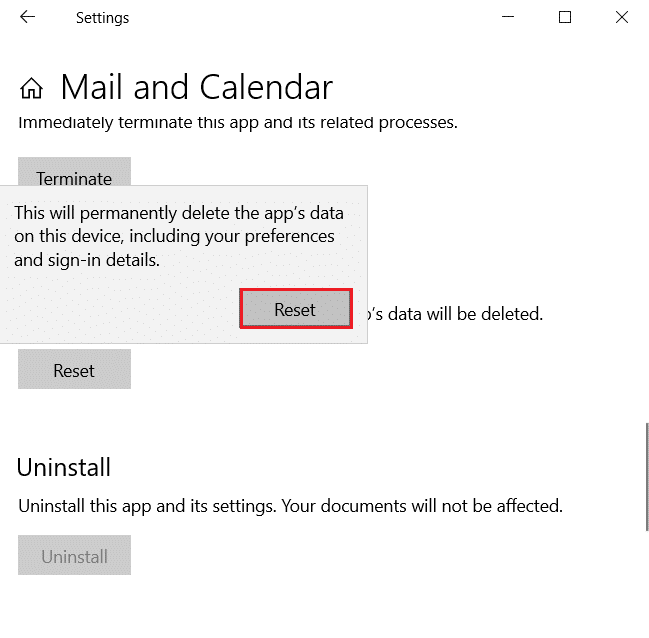This screenshot has width=649, height=638.
Task: Click the 'Settings' title bar label
Action: tap(102, 18)
